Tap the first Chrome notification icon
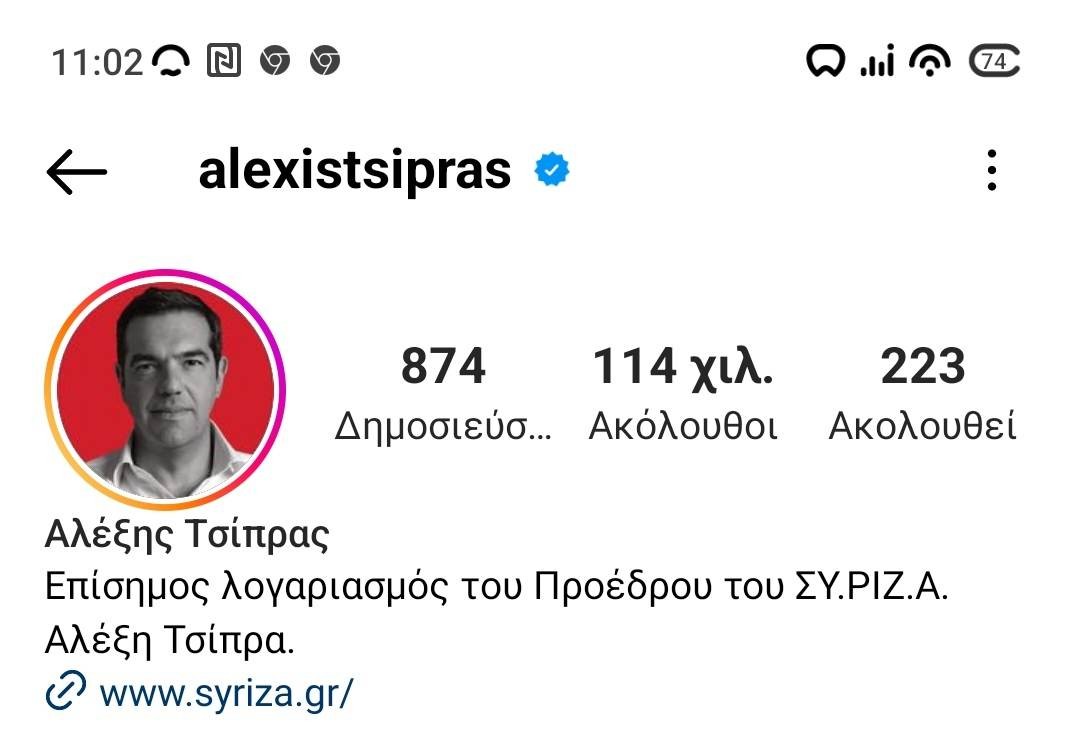Image resolution: width=1080 pixels, height=741 pixels. (275, 60)
